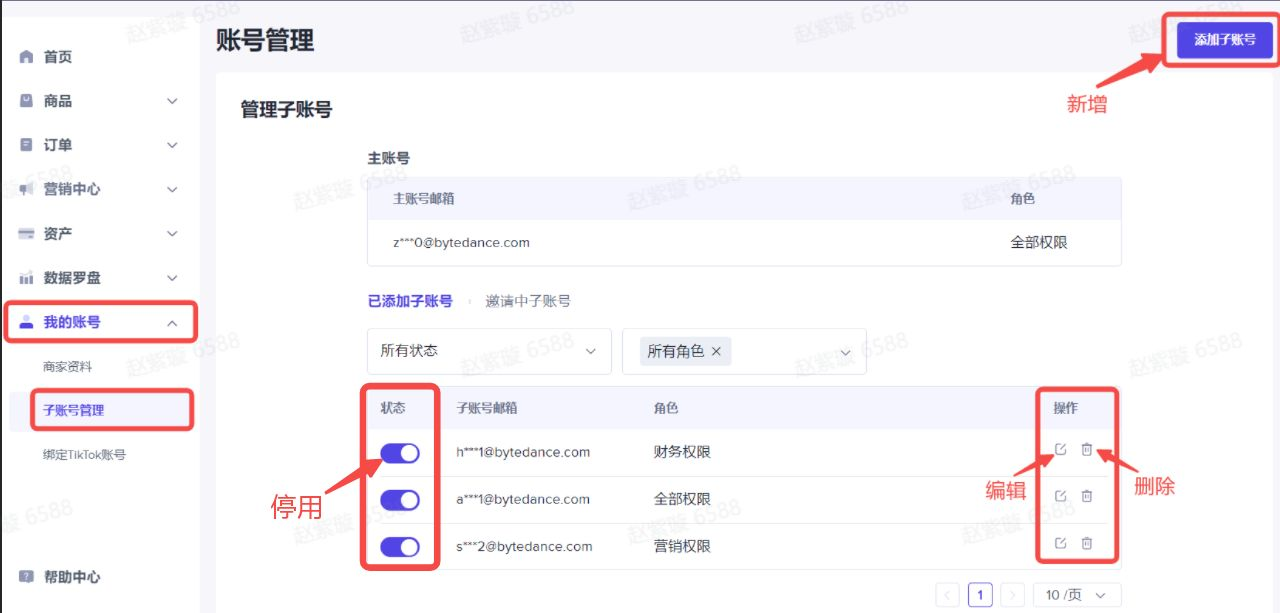Open 帮助中心 from the sidebar
The height and width of the screenshot is (613, 1280).
(x=71, y=577)
